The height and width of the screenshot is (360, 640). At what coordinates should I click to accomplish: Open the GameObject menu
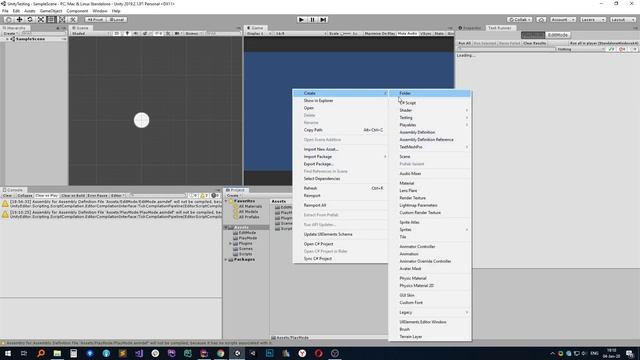point(51,11)
